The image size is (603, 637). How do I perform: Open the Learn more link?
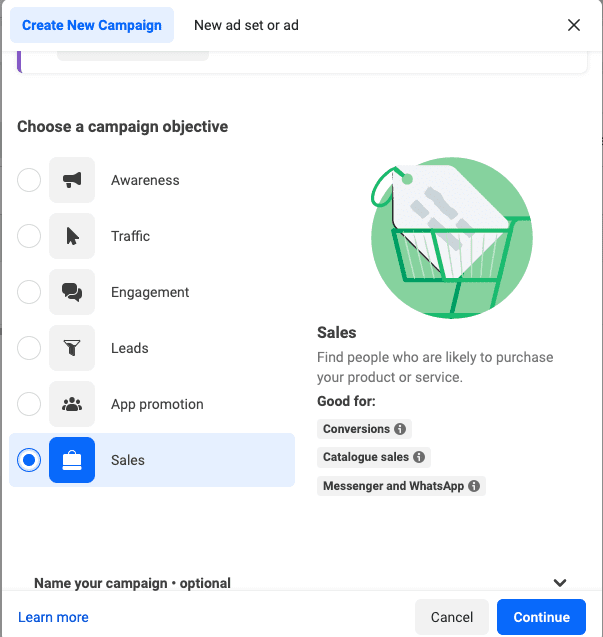point(53,617)
